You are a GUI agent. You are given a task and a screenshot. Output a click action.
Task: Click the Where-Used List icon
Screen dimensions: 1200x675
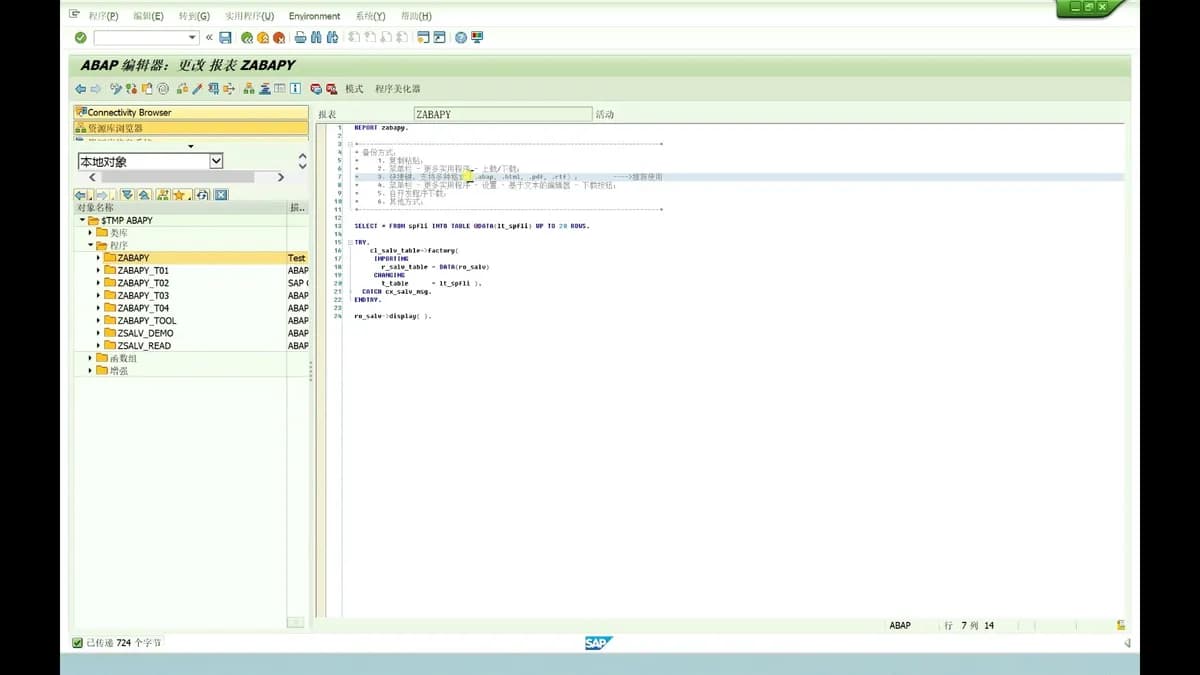tap(229, 89)
